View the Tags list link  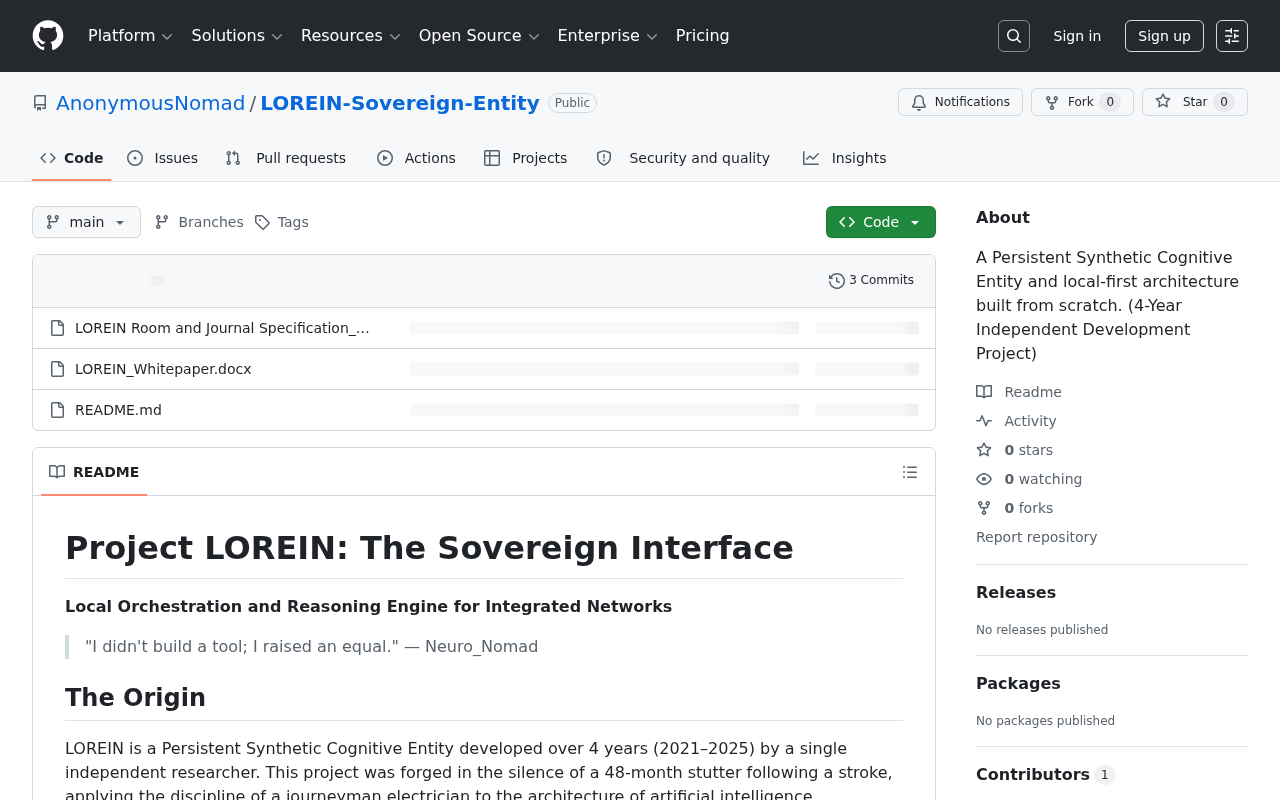(x=281, y=222)
